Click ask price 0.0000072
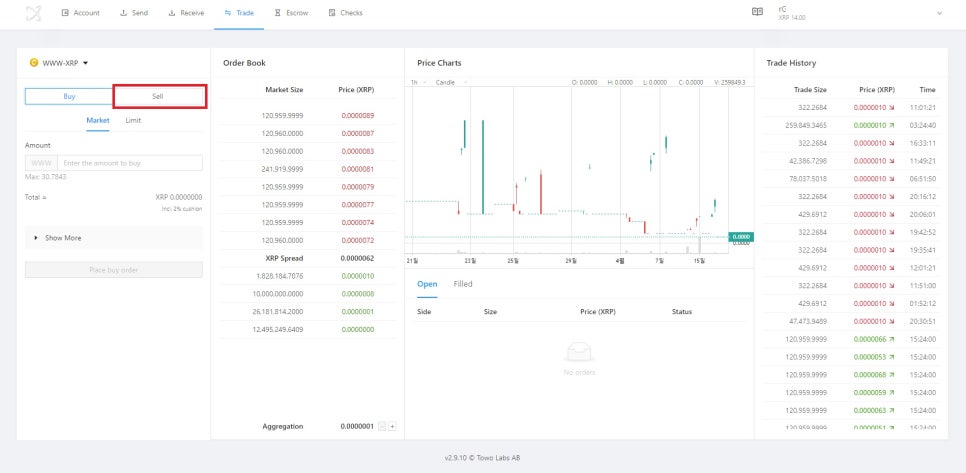Screen dimensions: 966x473 [x=358, y=240]
